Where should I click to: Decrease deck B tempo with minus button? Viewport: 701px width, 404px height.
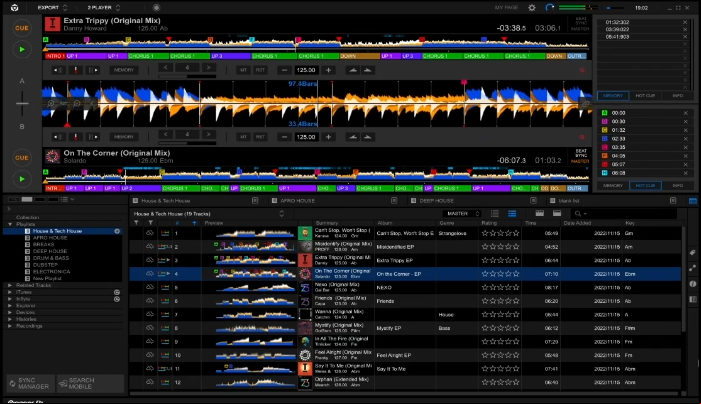coord(284,137)
